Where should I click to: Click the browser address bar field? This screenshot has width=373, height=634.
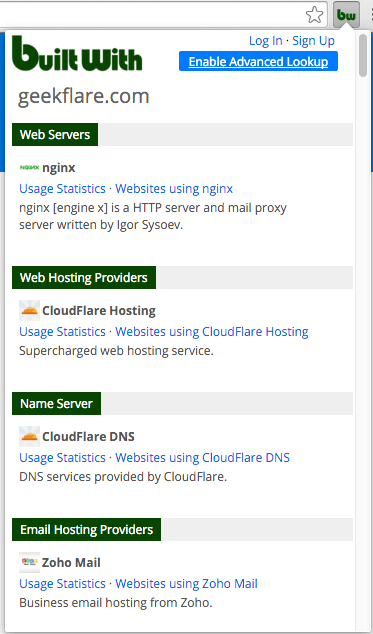point(164,15)
